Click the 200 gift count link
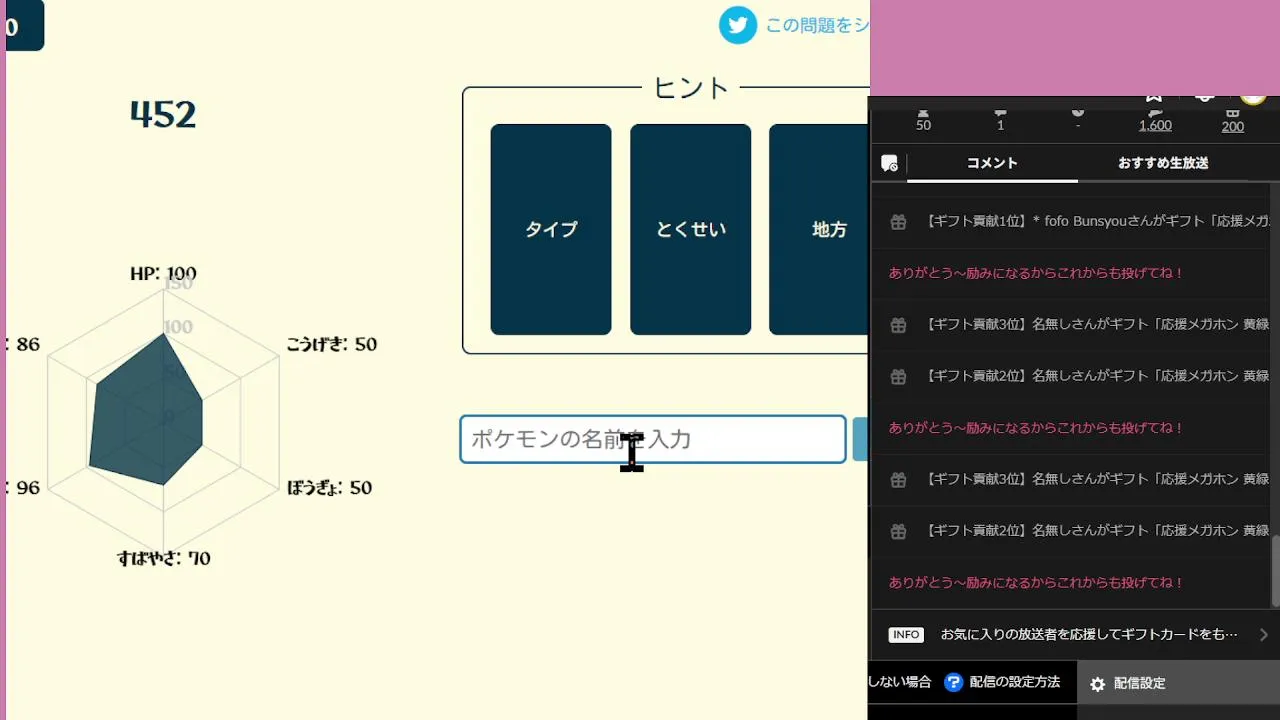Viewport: 1280px width, 720px height. click(1233, 125)
